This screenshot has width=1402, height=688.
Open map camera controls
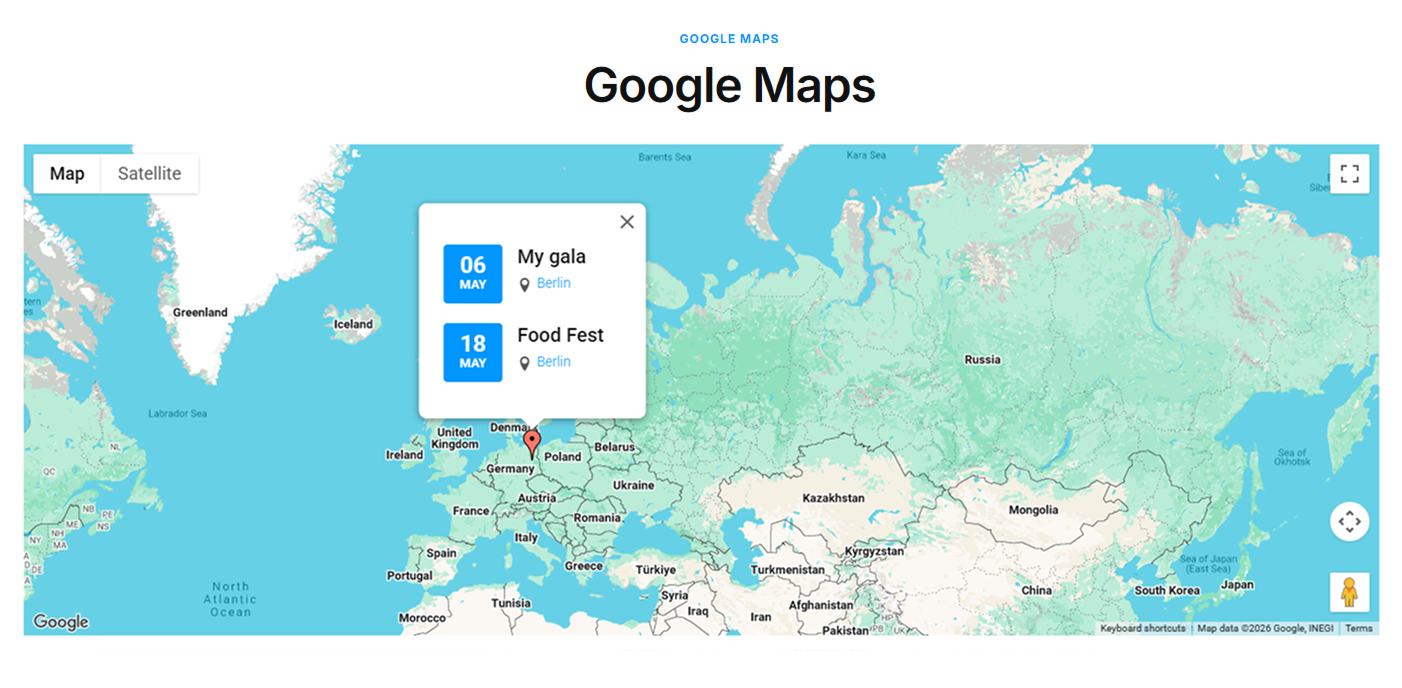(1349, 522)
